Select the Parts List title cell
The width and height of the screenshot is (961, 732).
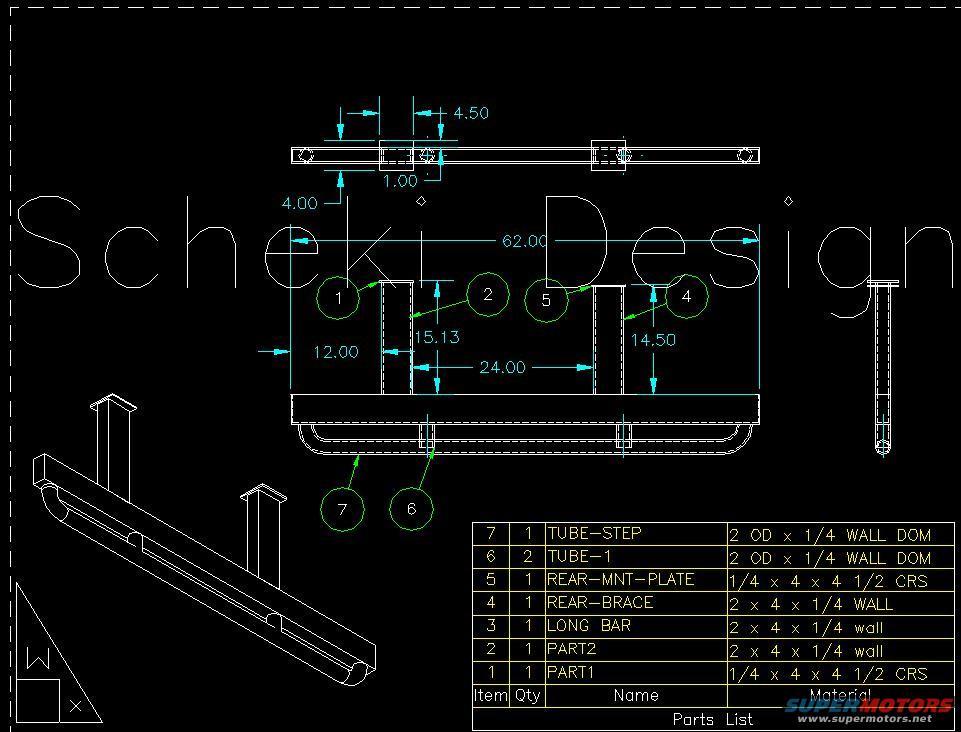712,719
